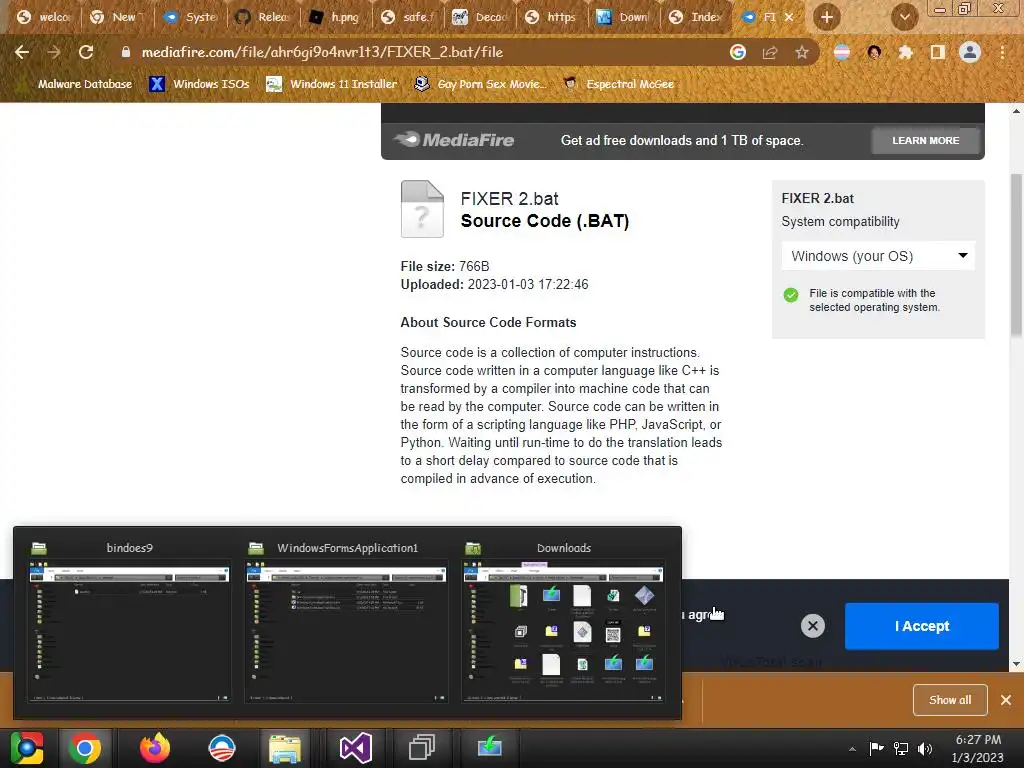Switch to the 'New' tab
Screen dimensions: 1024x768
click(x=118, y=17)
